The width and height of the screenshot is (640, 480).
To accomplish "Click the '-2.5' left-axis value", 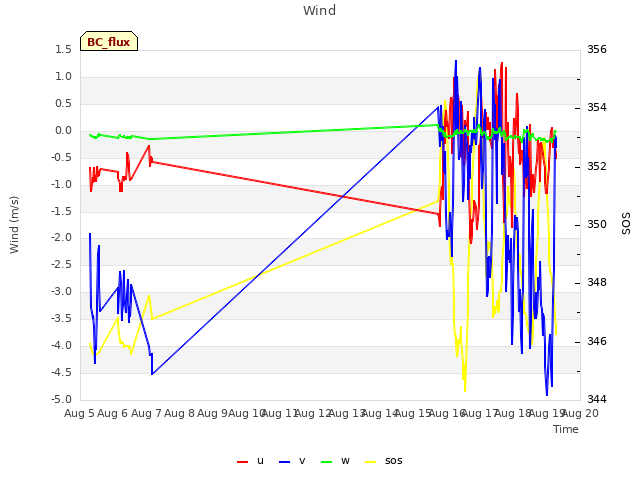I will (x=61, y=265).
